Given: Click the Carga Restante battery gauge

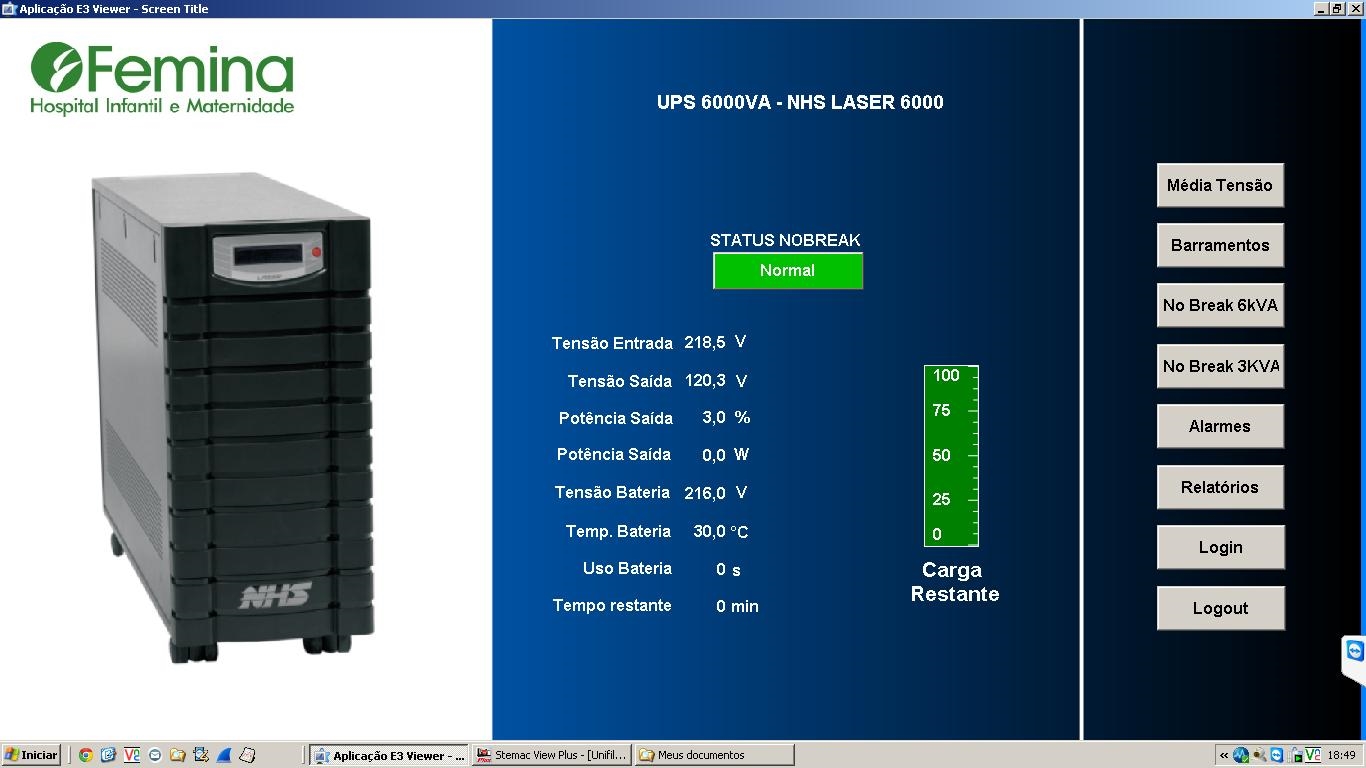Looking at the screenshot, I should (x=951, y=456).
